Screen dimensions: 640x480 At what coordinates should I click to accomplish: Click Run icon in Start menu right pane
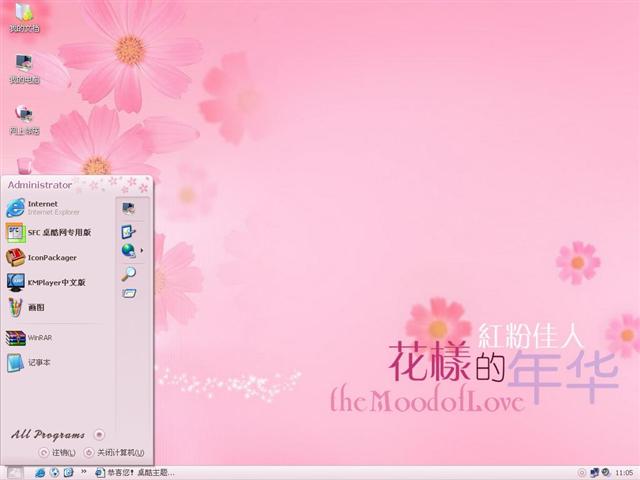click(129, 293)
